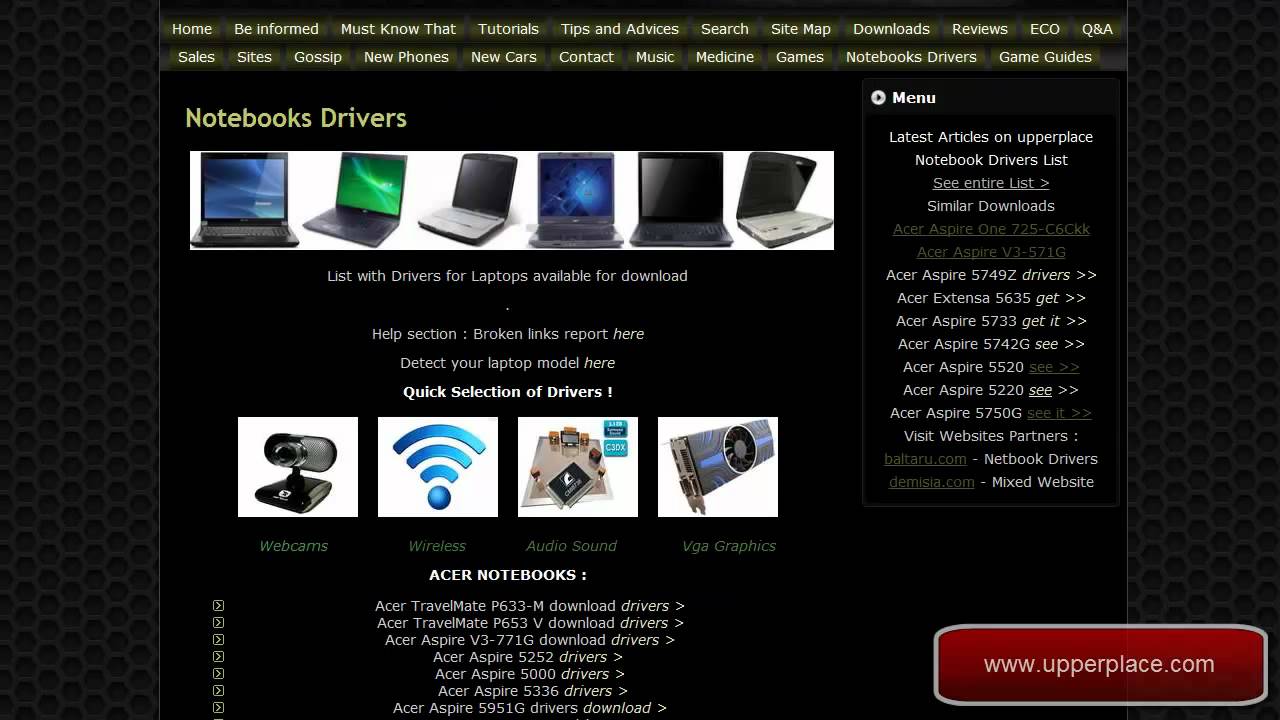Click 'see >>' next to Acer Aspire 5520
The height and width of the screenshot is (720, 1280).
pos(1054,367)
